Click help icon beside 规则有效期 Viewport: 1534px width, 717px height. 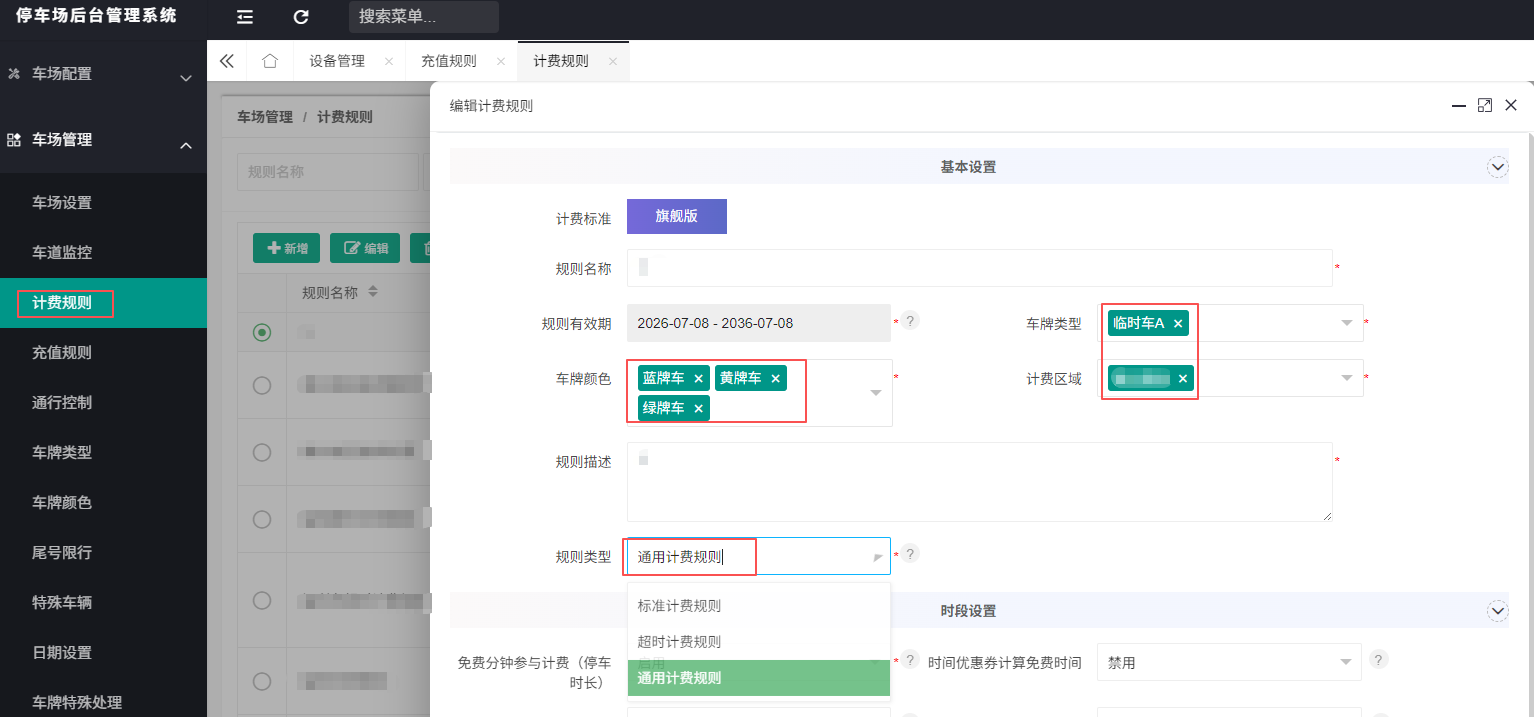911,321
